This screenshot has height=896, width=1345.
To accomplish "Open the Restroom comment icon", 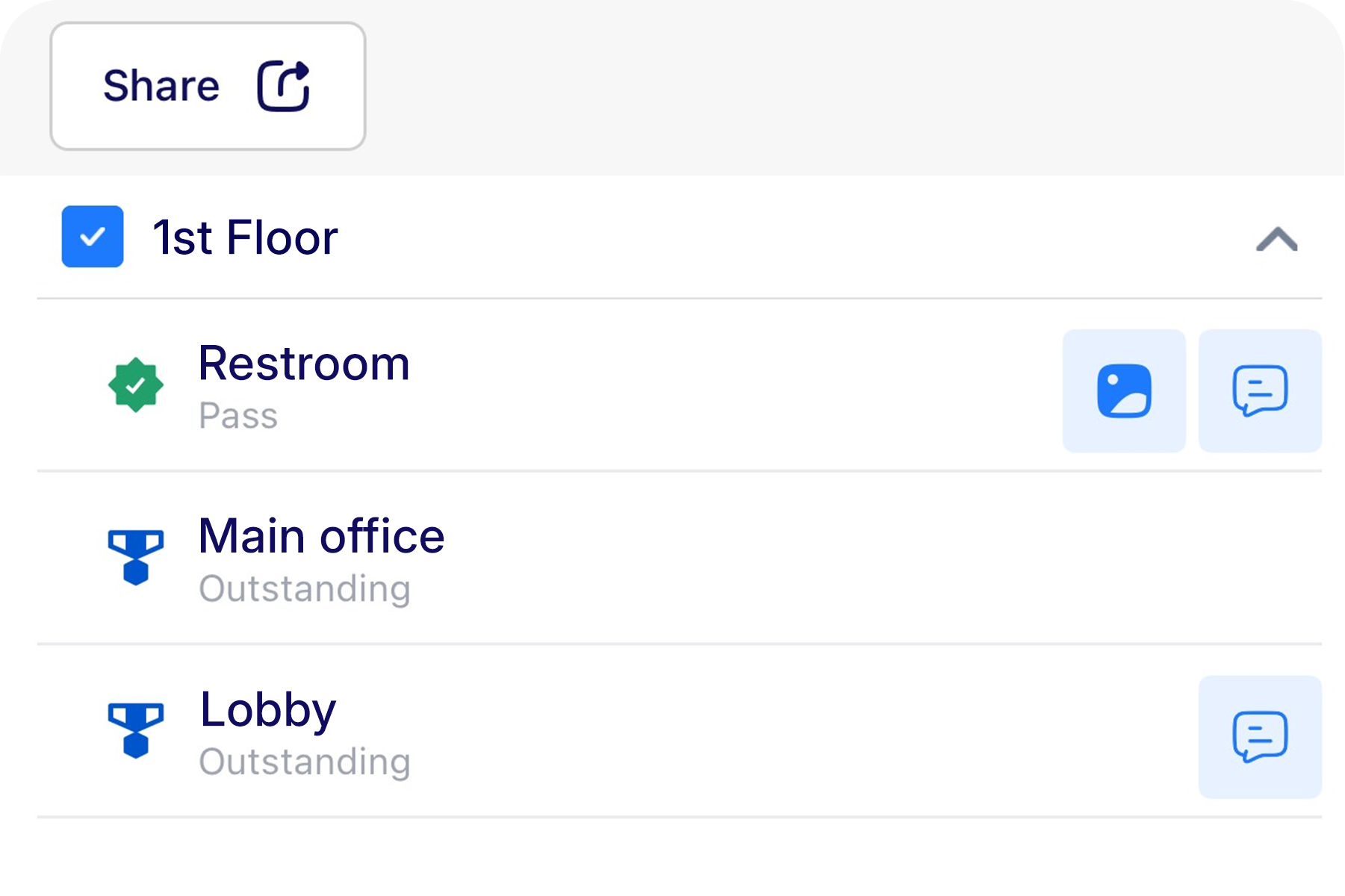I will pos(1260,391).
